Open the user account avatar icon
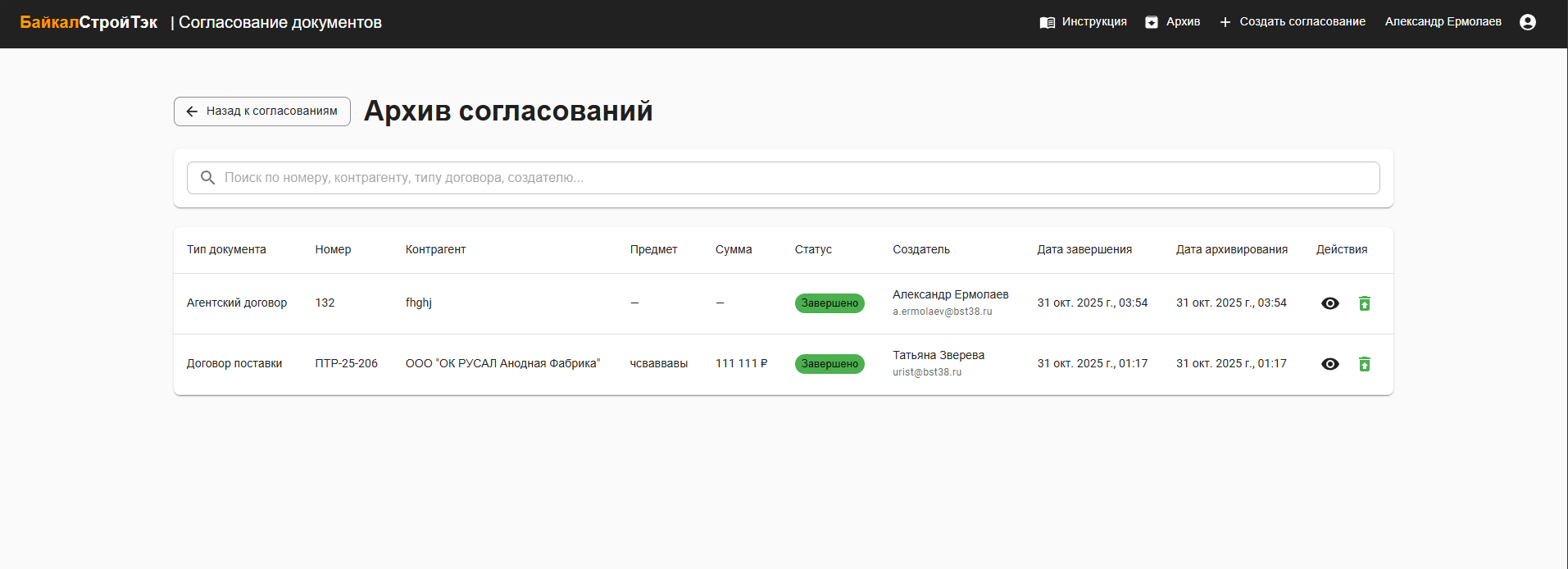The image size is (1568, 569). [x=1528, y=22]
